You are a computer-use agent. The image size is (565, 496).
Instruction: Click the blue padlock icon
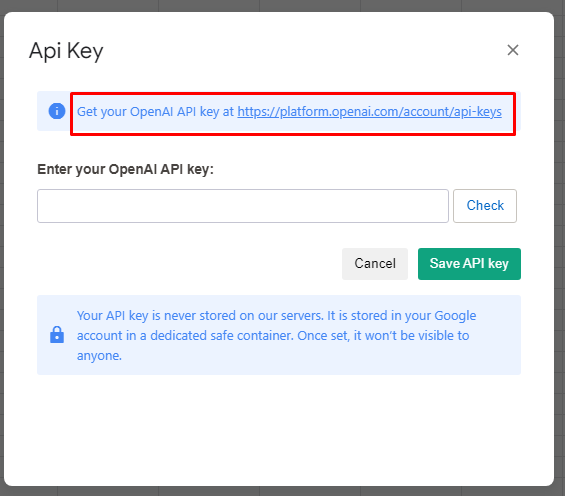57,335
